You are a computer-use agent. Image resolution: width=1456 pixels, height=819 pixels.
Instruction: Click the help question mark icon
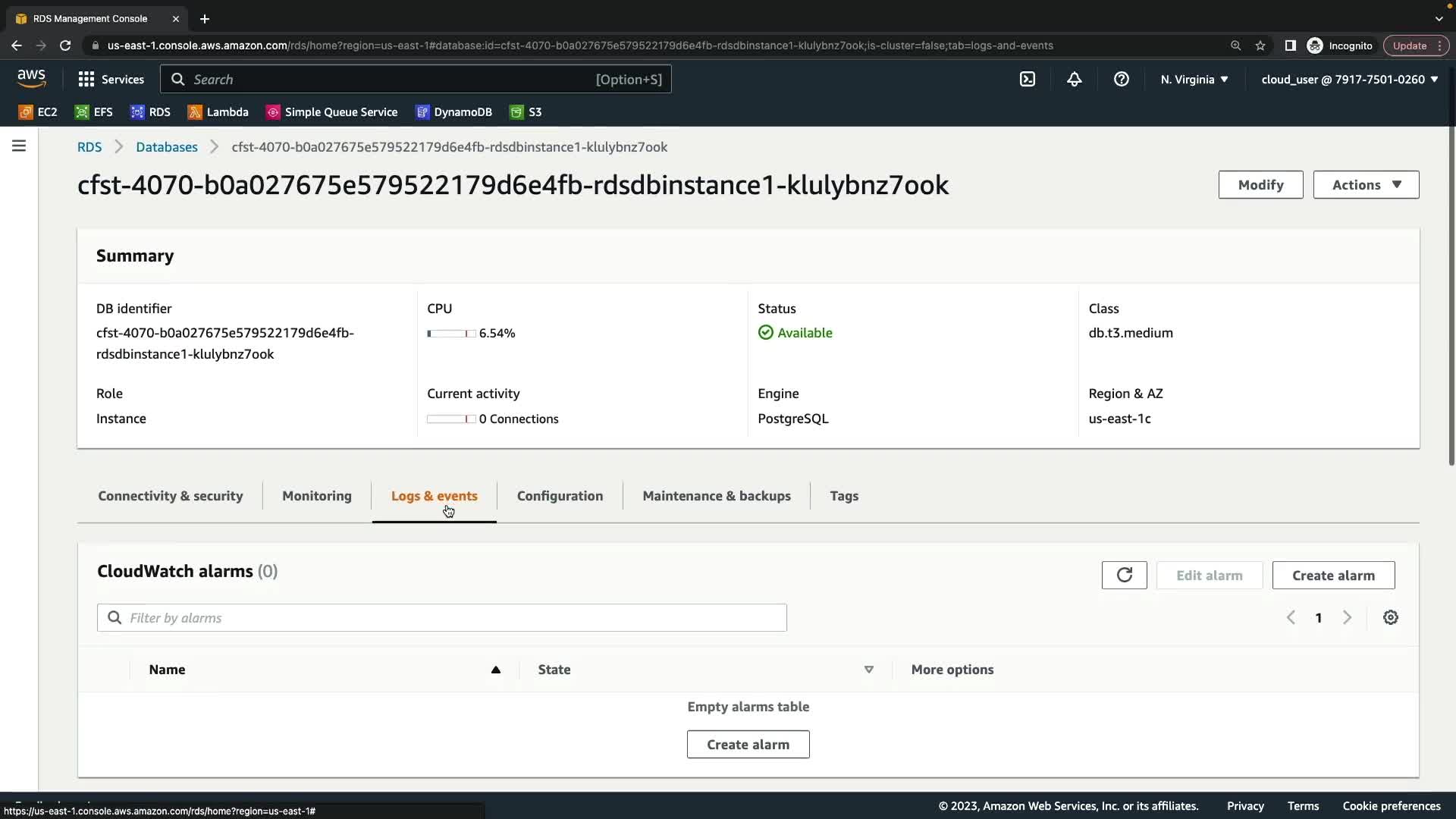pyautogui.click(x=1122, y=80)
